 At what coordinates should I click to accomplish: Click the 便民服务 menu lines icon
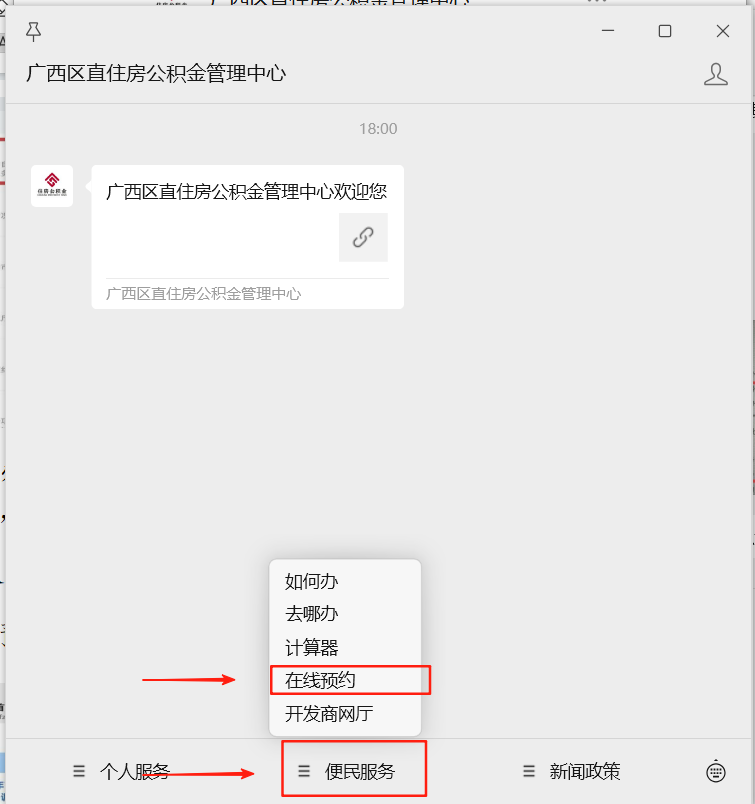[x=304, y=771]
